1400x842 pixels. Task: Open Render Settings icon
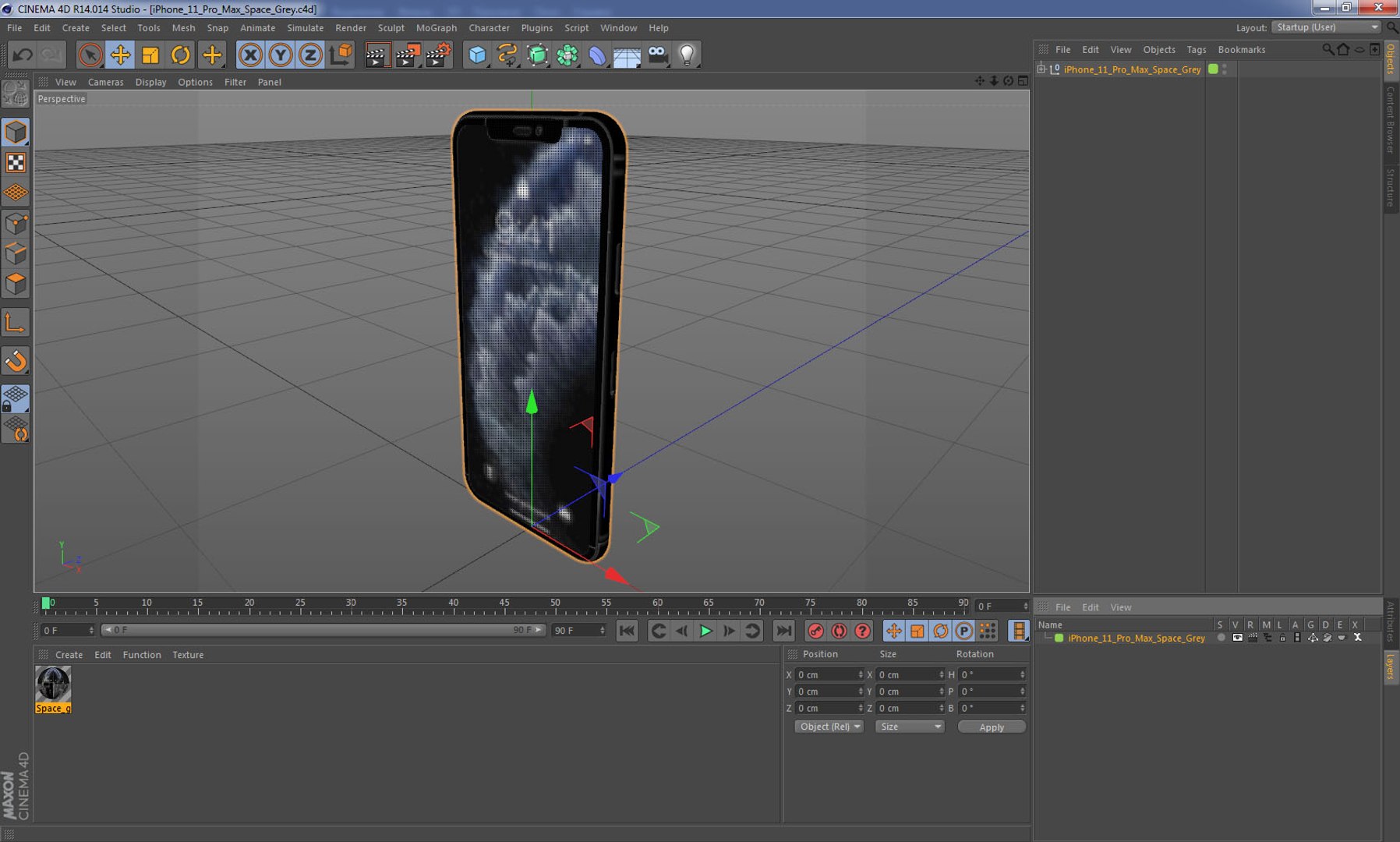(438, 55)
